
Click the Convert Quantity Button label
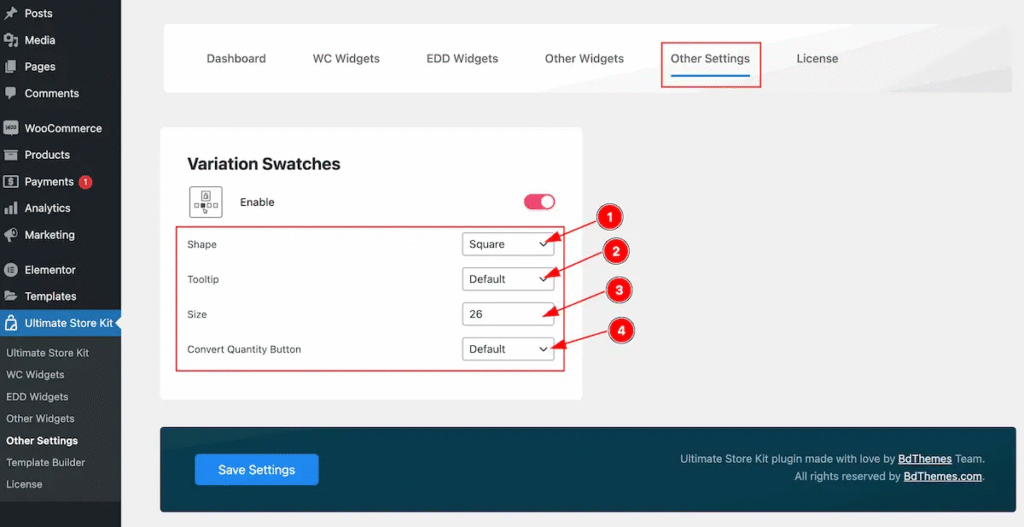[x=244, y=349]
